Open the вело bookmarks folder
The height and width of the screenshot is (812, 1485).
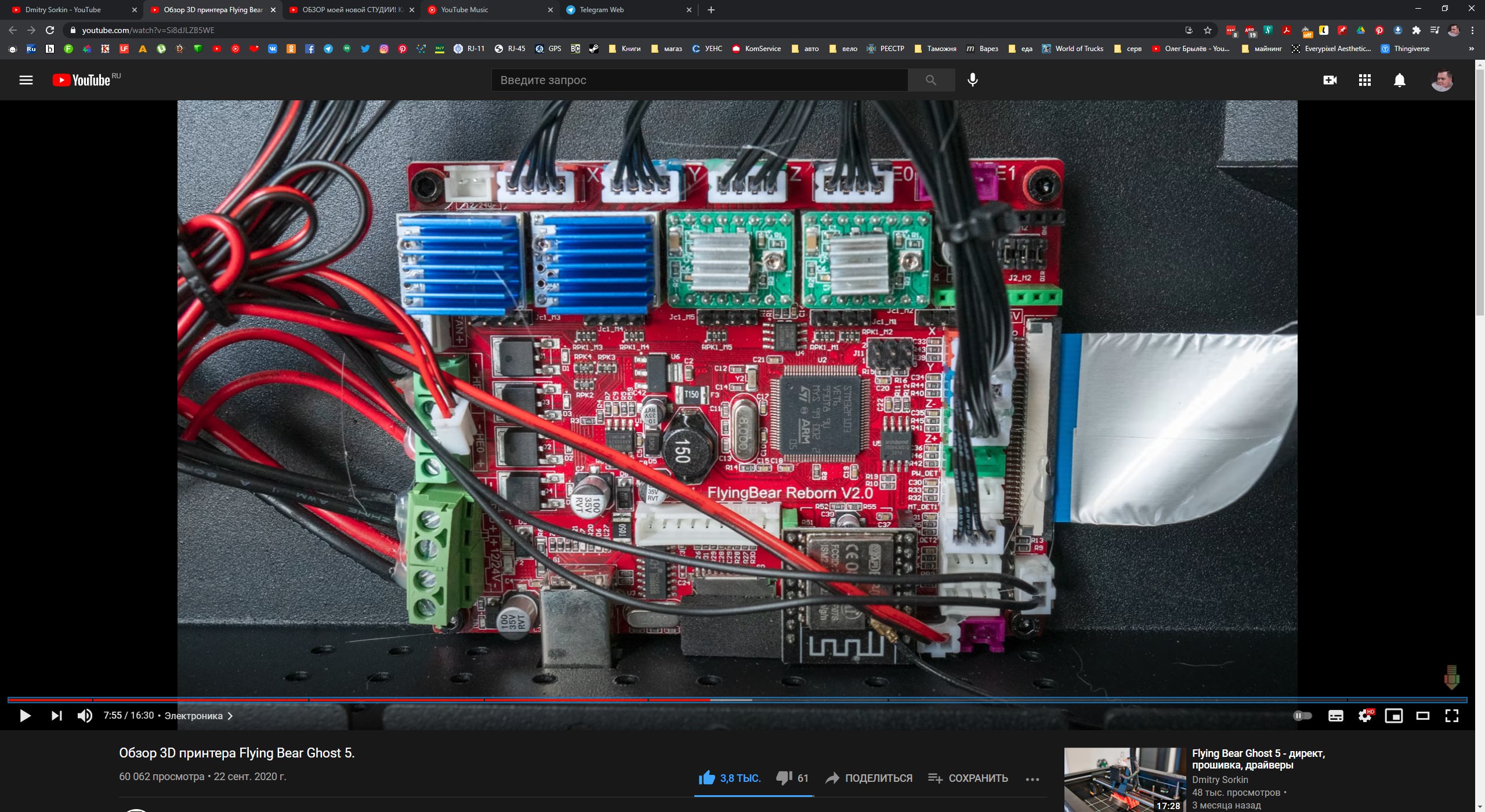coord(844,49)
